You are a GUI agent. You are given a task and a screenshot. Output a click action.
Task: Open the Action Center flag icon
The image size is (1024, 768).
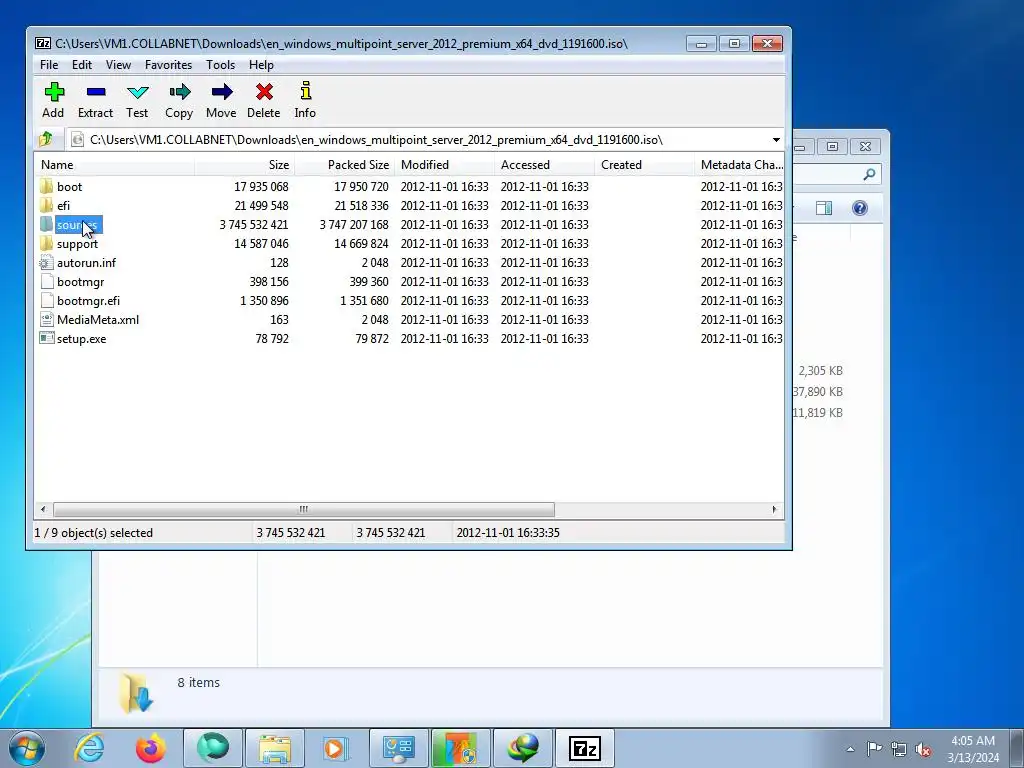[874, 749]
